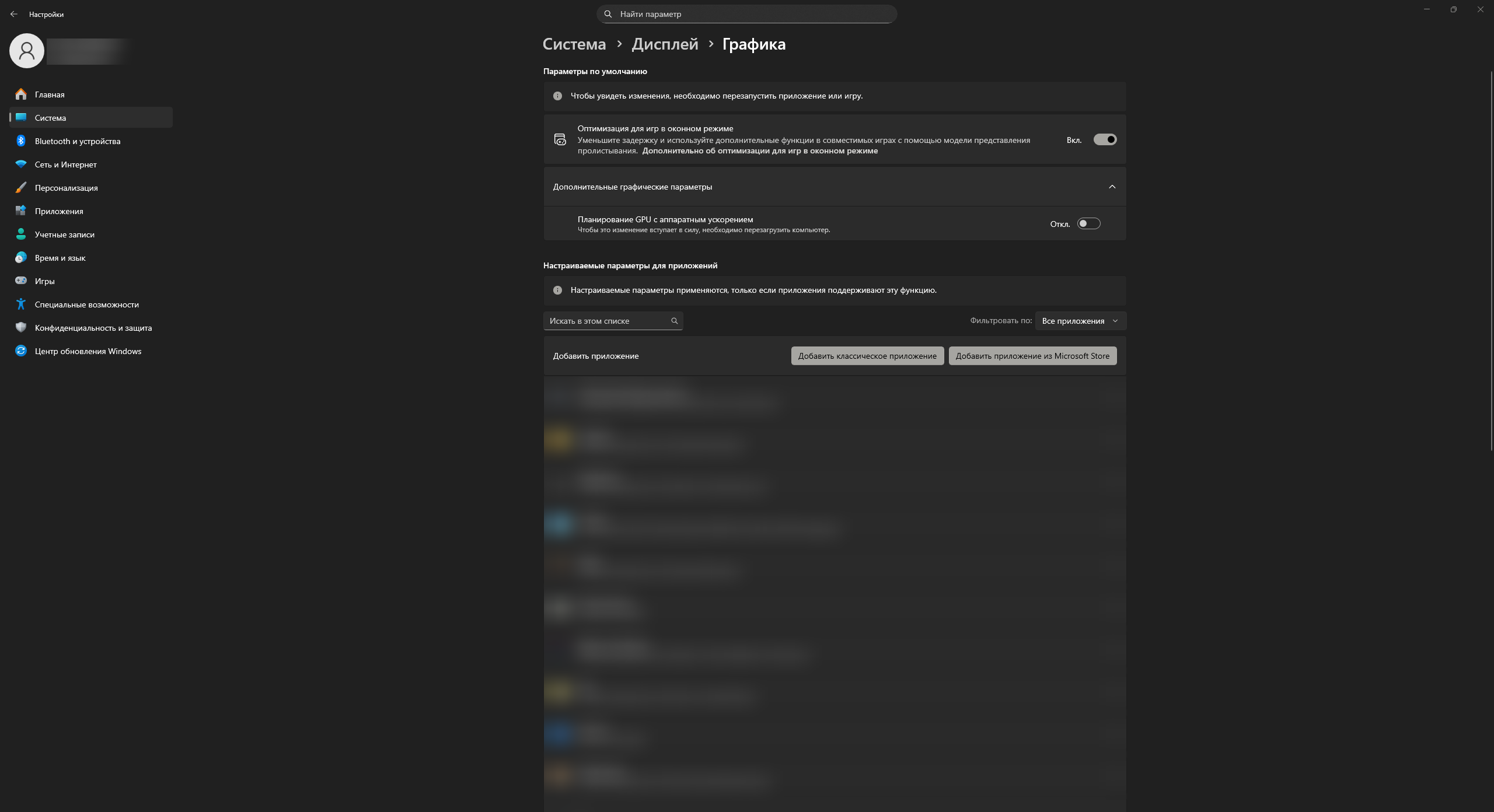Click the Специальные возможности accessibility icon
This screenshot has width=1494, height=812.
click(21, 304)
